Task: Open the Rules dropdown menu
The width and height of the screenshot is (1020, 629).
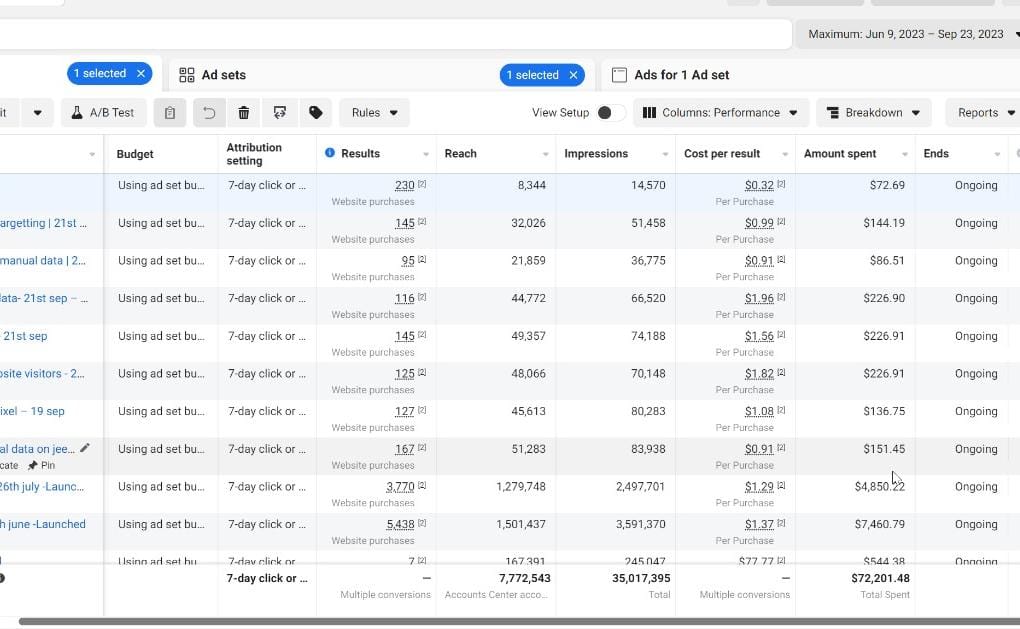Action: tap(374, 113)
